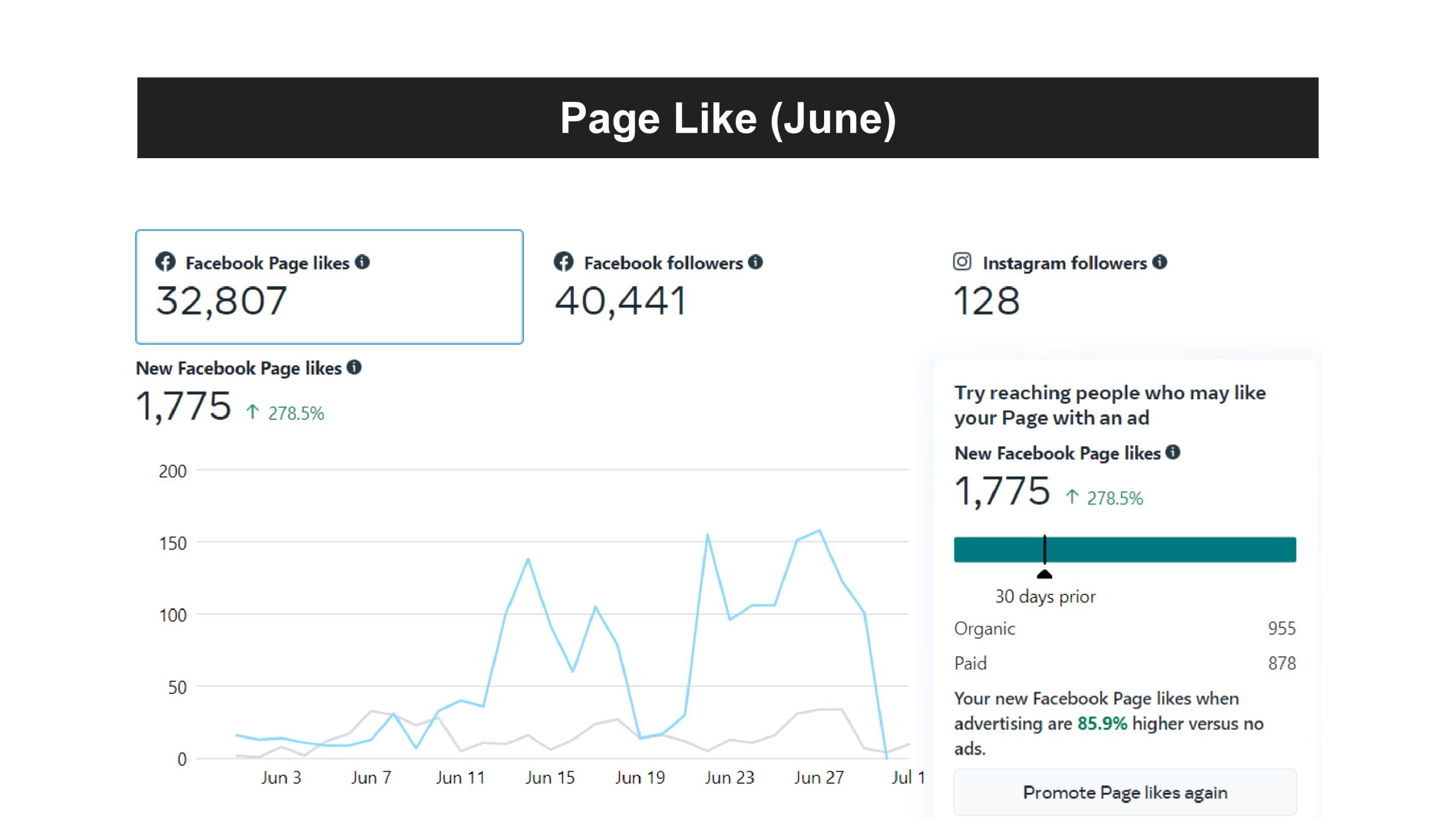Click the green up arrow in ad panel

tap(1072, 497)
